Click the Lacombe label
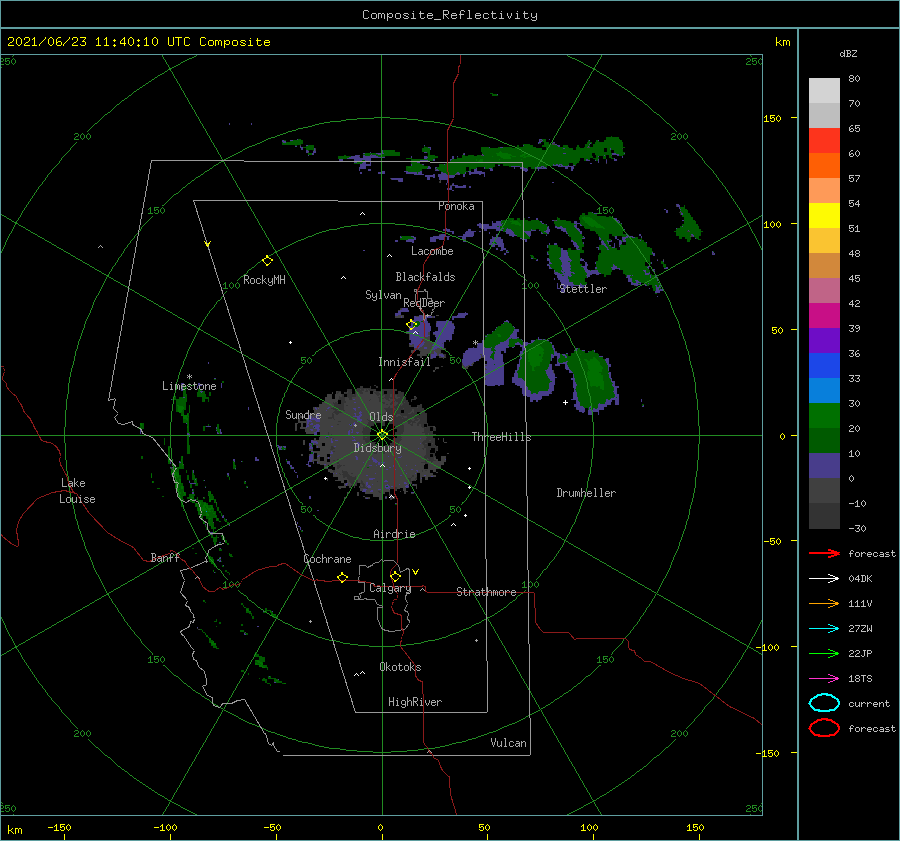 point(432,251)
